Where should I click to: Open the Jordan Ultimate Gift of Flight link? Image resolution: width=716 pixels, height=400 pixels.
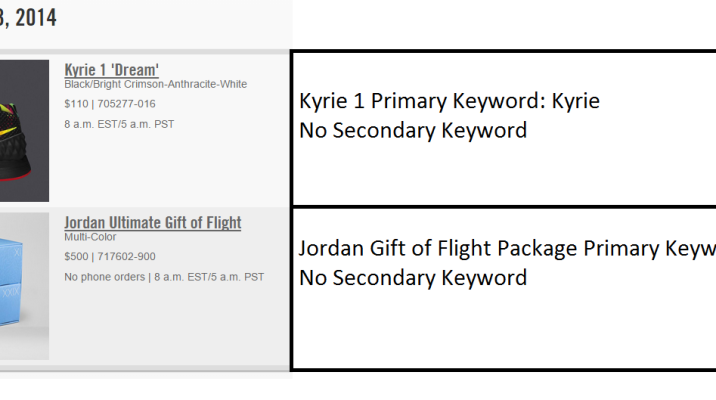(x=152, y=222)
